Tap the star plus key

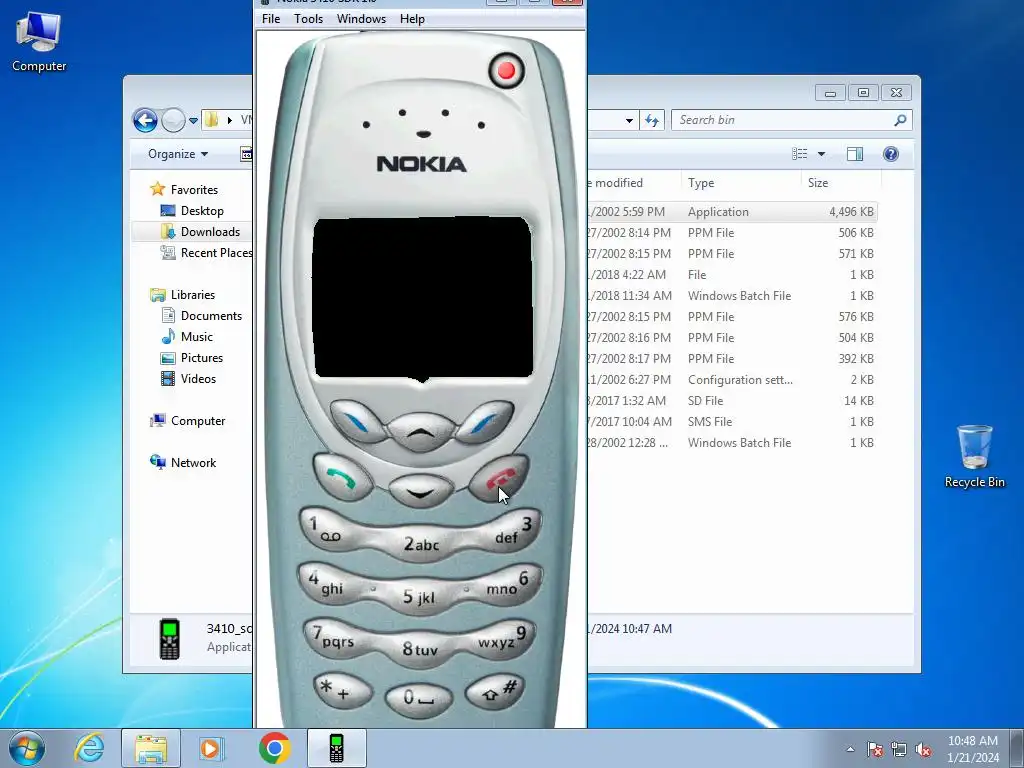point(342,692)
